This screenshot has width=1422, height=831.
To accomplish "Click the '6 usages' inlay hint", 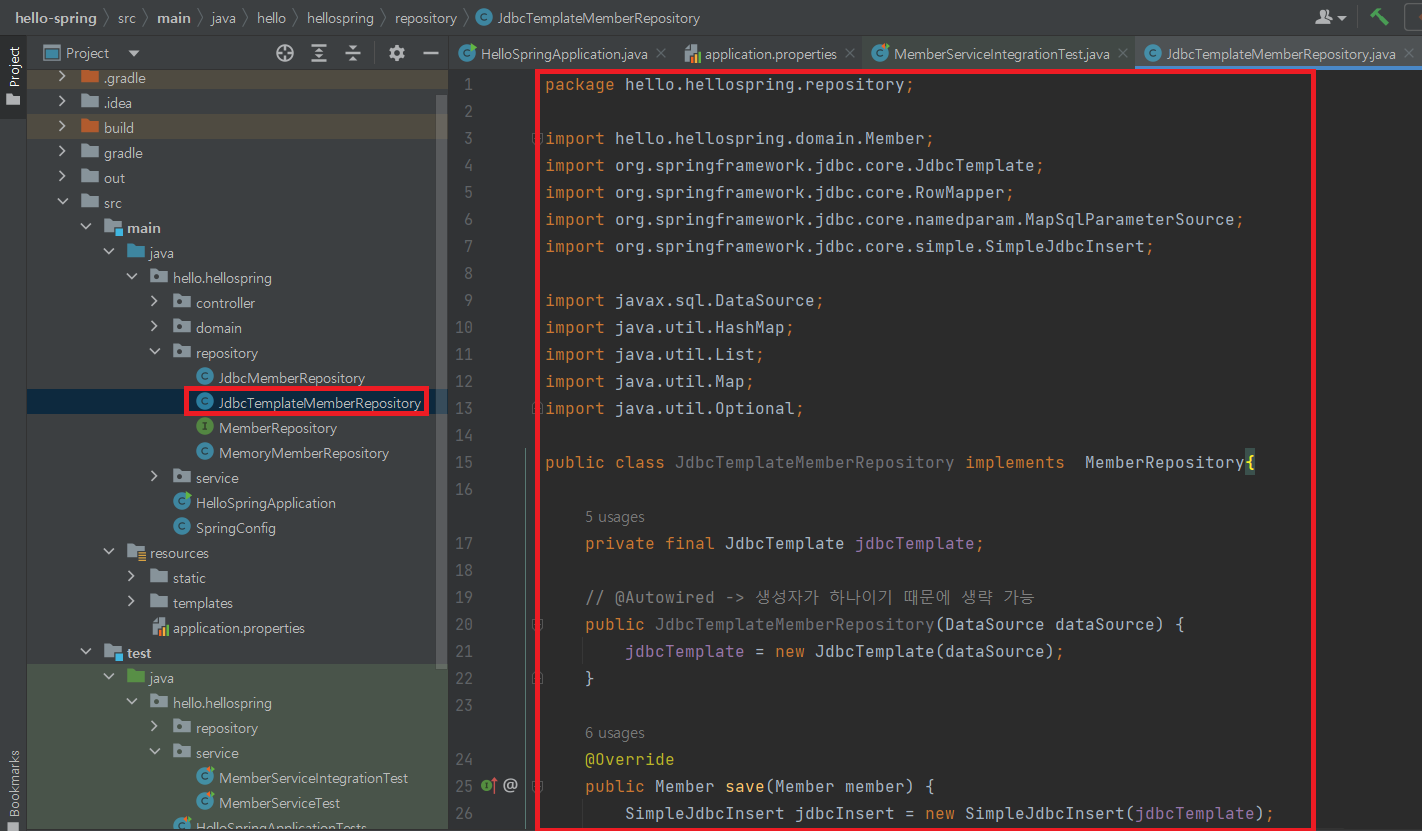I will tap(615, 733).
